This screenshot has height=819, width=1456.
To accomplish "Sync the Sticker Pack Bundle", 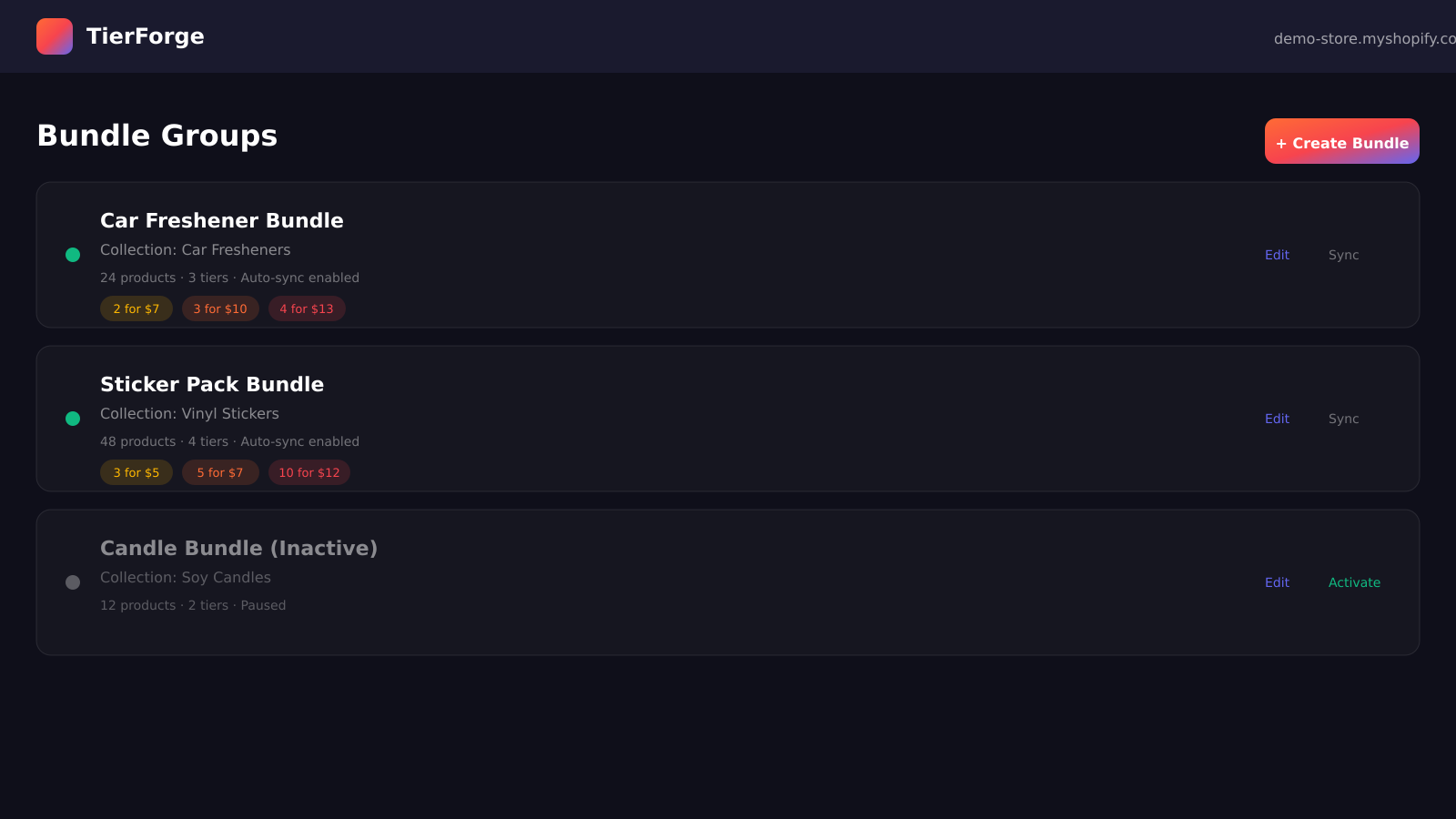I will click(x=1343, y=419).
